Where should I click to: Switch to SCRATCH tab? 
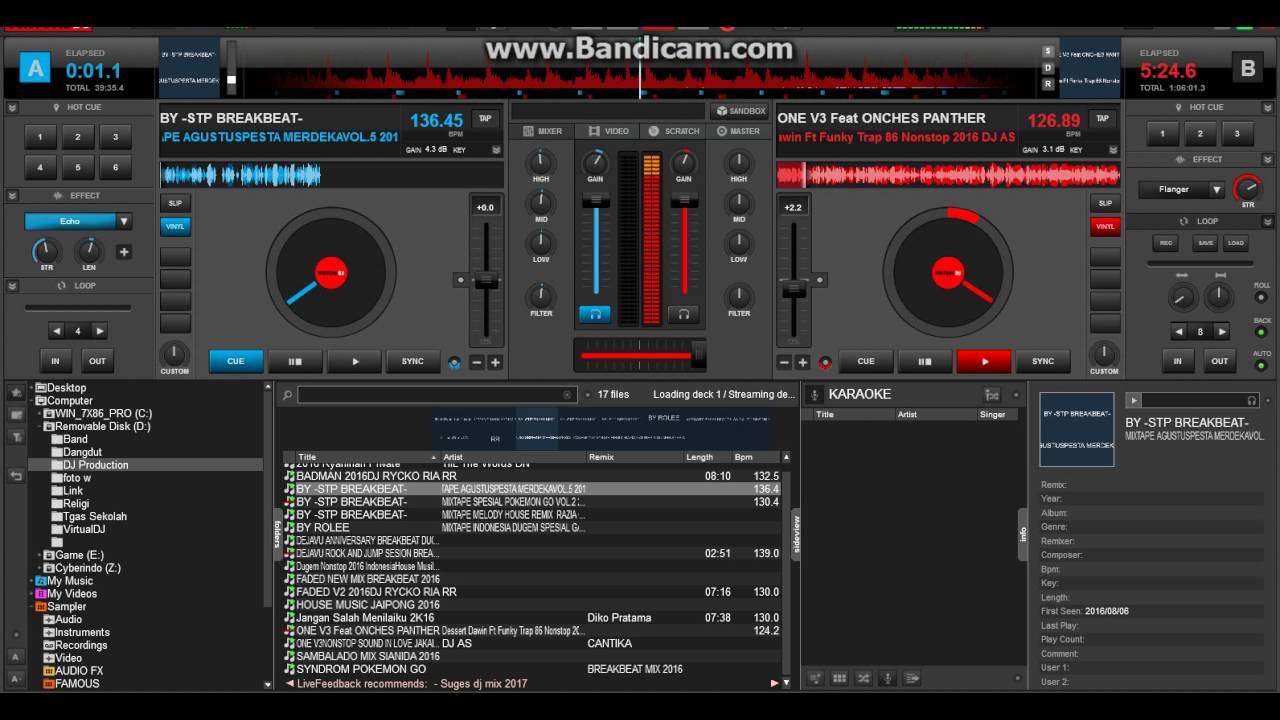(x=673, y=131)
